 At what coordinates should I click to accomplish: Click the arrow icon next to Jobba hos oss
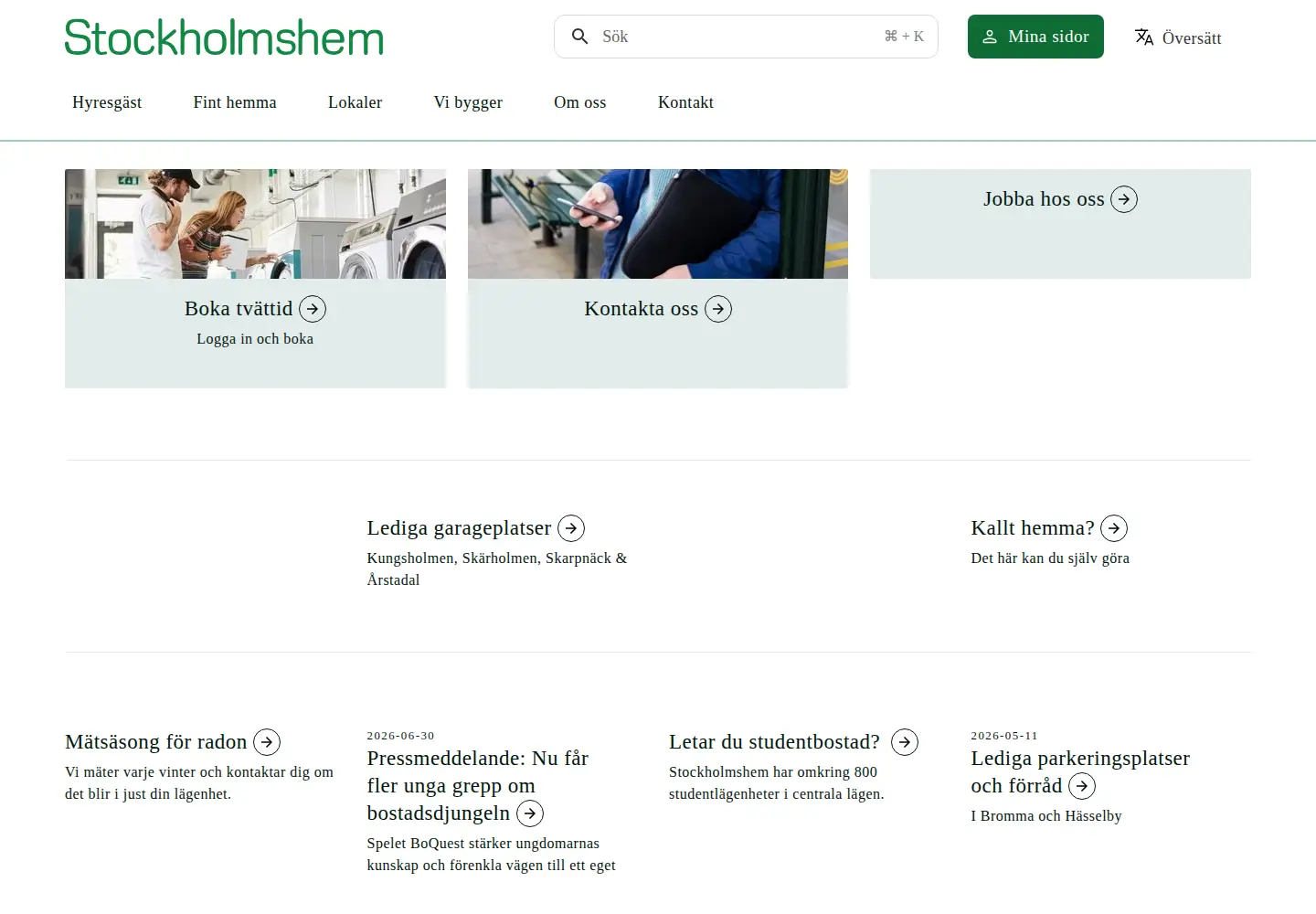pos(1124,199)
